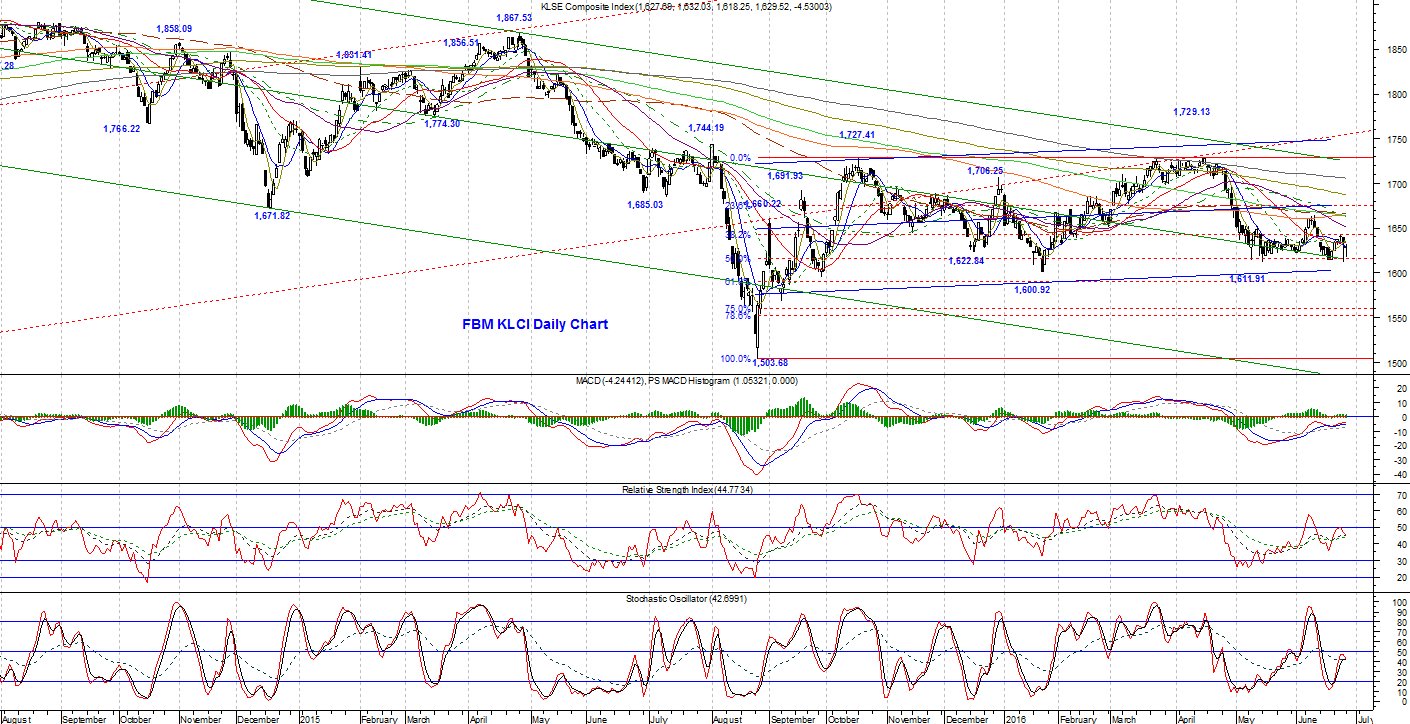
Task: Click the 'FBM KLCI Daily Chart' label
Action: click(535, 324)
